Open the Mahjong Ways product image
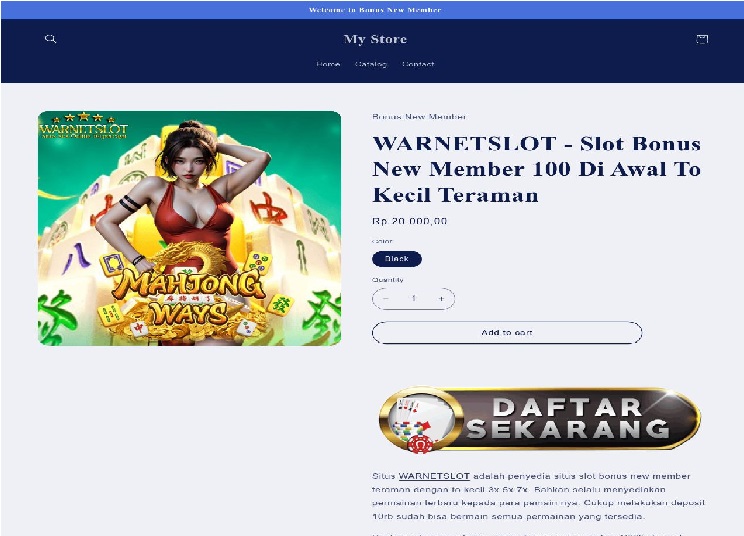The width and height of the screenshot is (744, 536). pyautogui.click(x=189, y=228)
